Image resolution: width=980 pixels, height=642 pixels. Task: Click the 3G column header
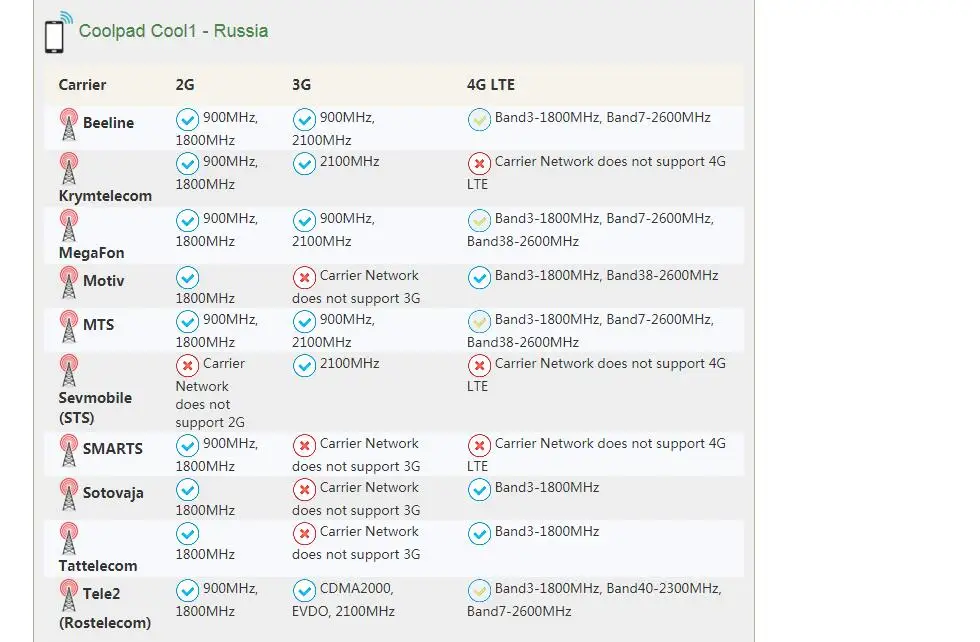point(301,85)
